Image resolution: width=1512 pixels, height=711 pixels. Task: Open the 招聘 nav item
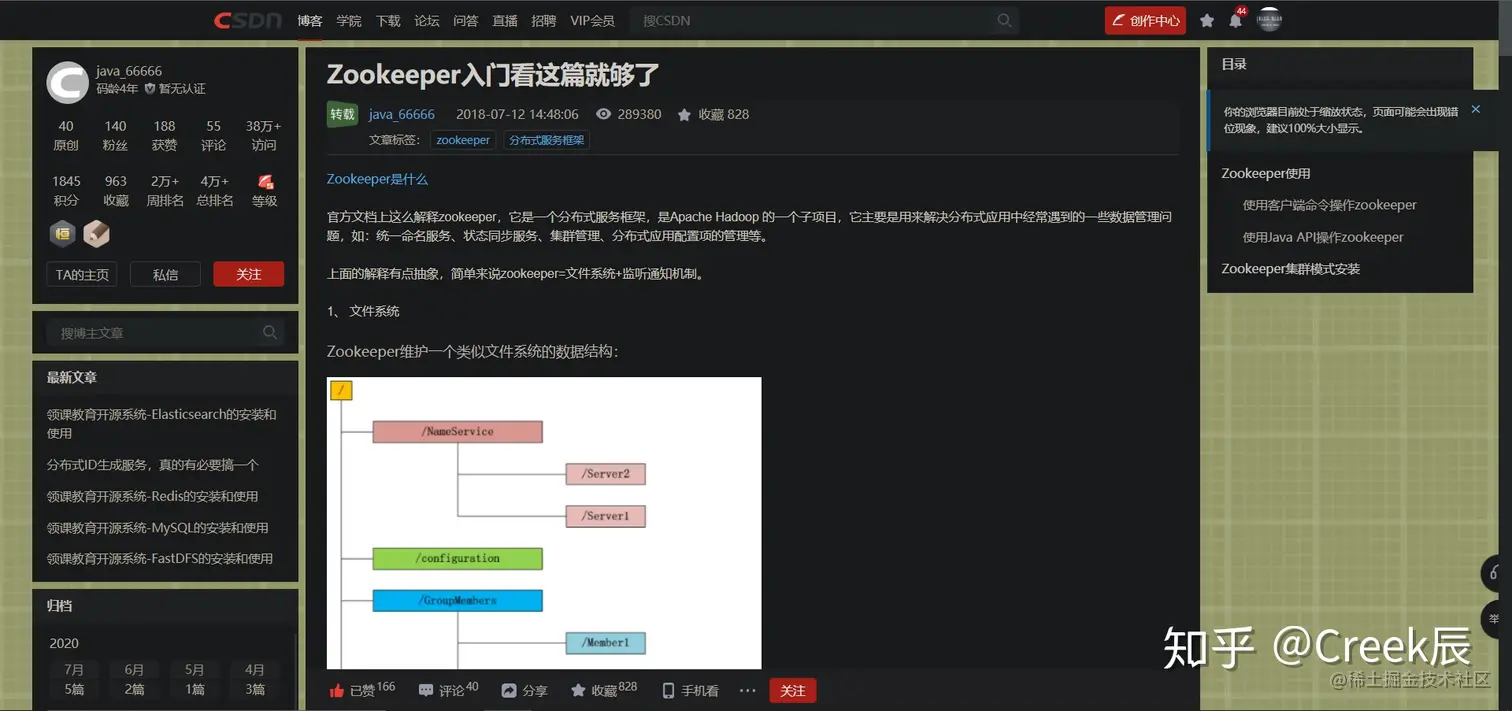point(544,20)
